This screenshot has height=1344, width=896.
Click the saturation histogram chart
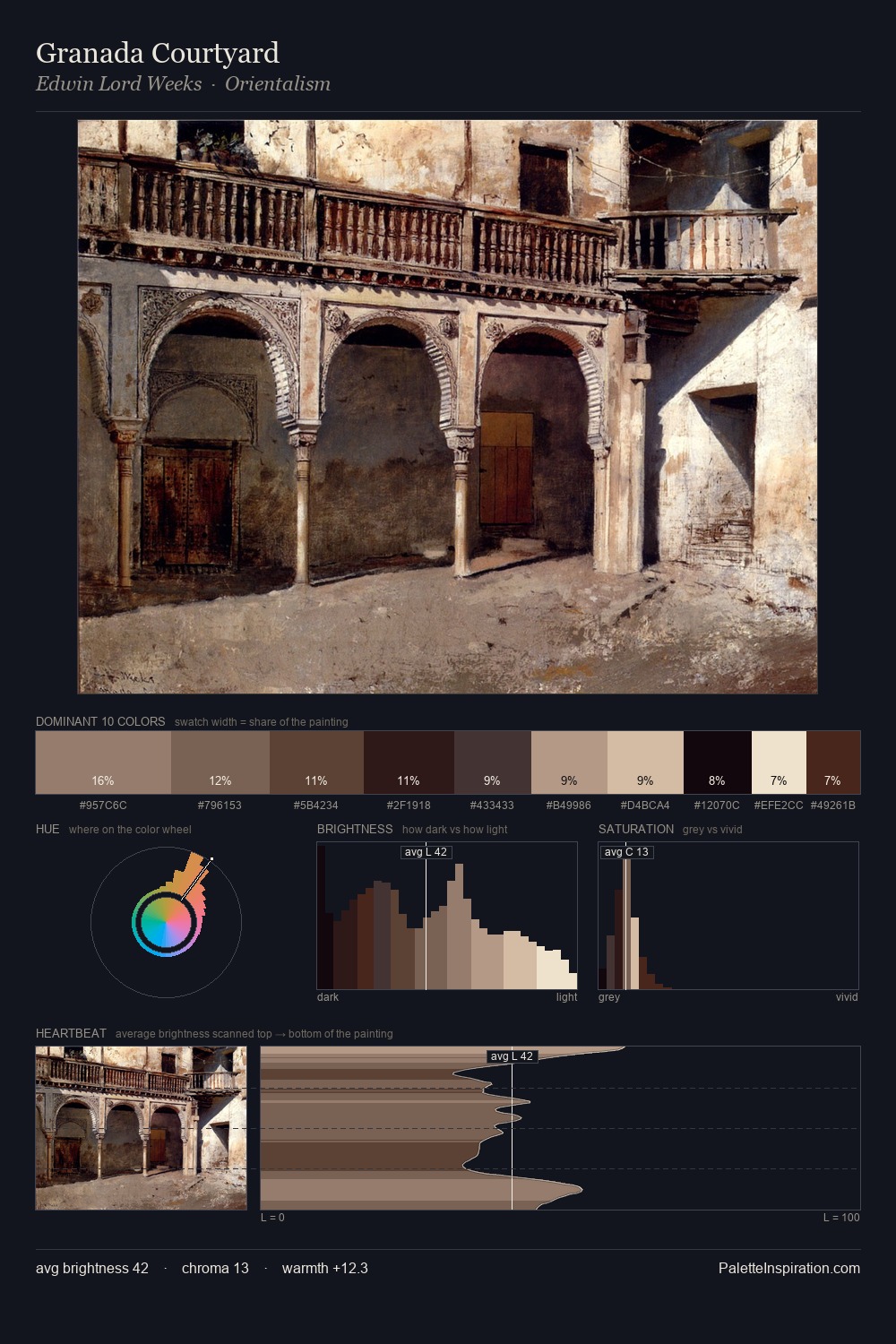coord(728,916)
